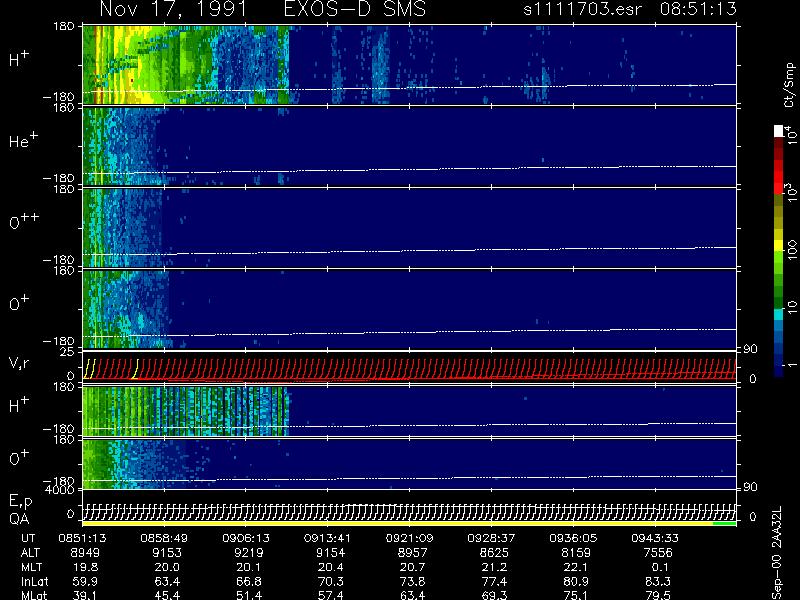The image size is (800, 600).
Task: Click UT value '0928:37'
Action: [x=491, y=538]
